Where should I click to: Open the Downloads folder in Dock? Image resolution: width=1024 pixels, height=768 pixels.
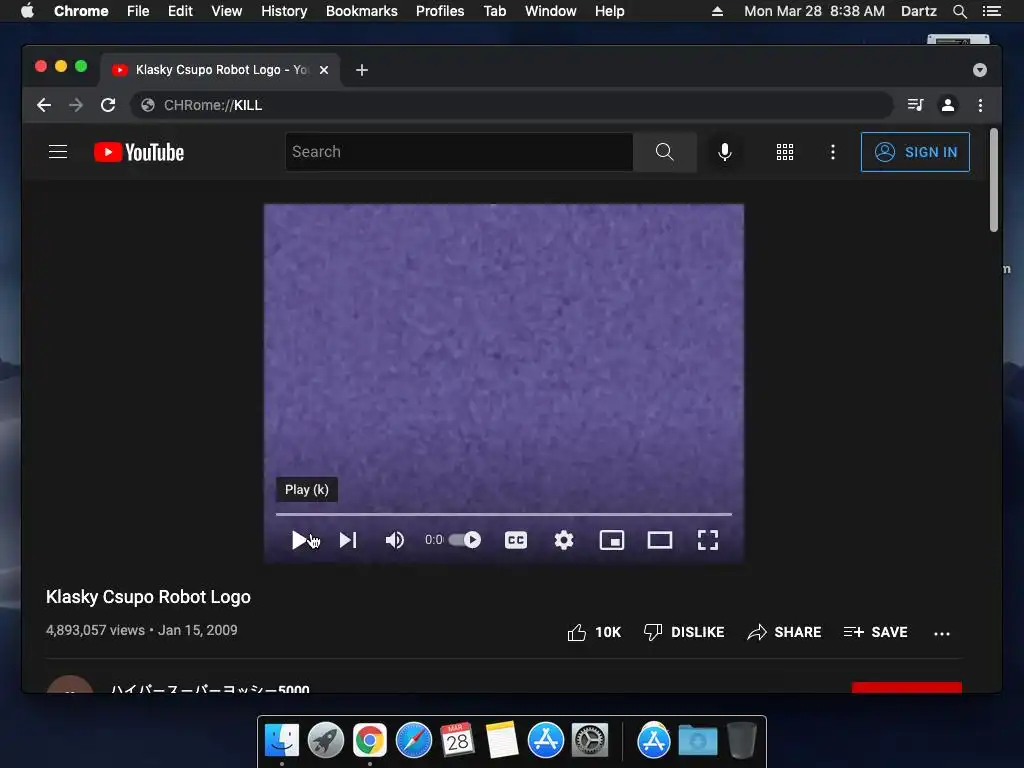tap(697, 741)
